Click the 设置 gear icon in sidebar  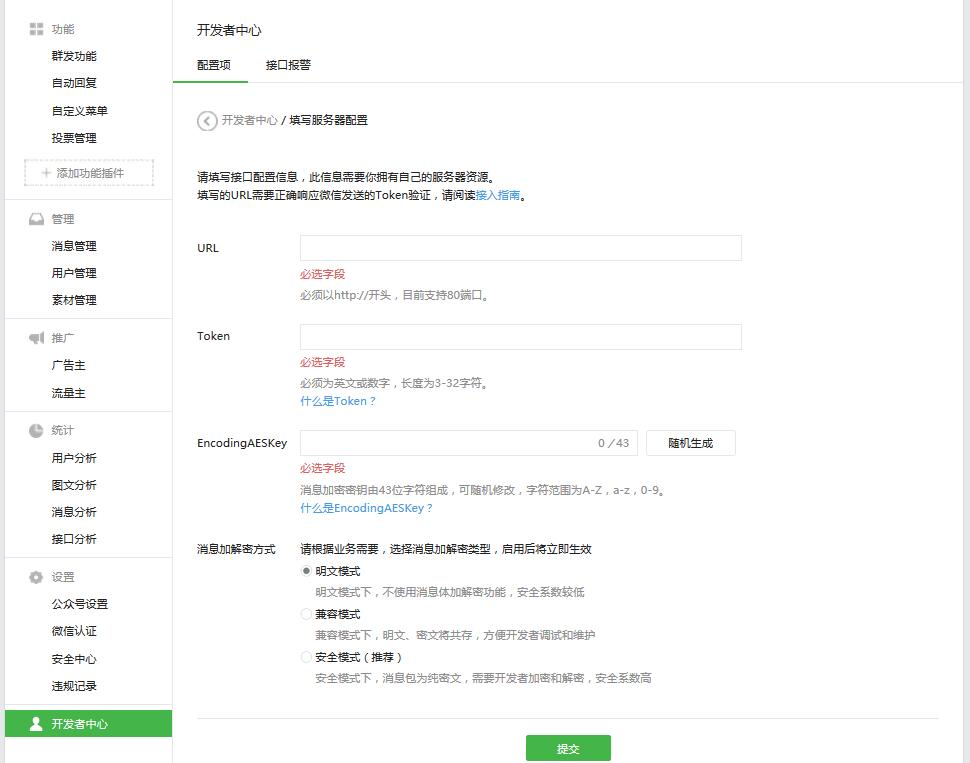[36, 577]
